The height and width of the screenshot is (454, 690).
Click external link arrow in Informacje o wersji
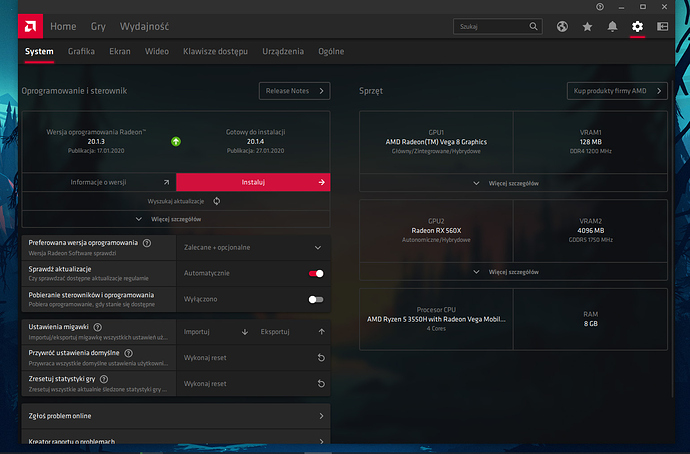[x=166, y=182]
